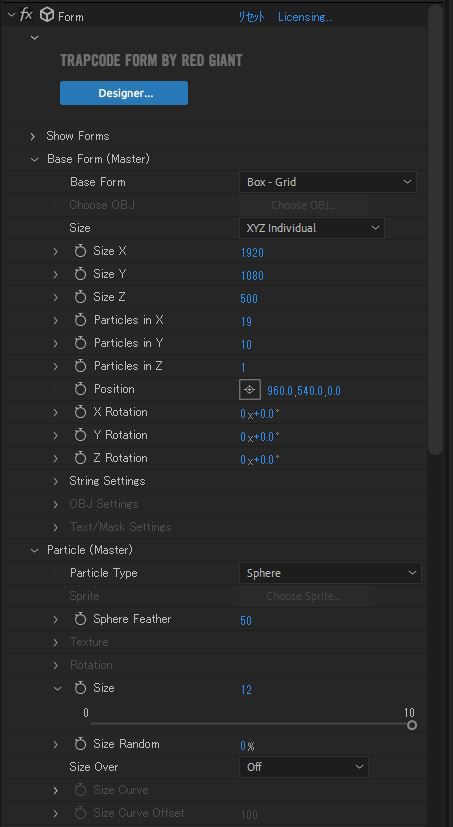The height and width of the screenshot is (827, 453).
Task: Collapse the Form effect twirl arrow
Action: (11, 15)
